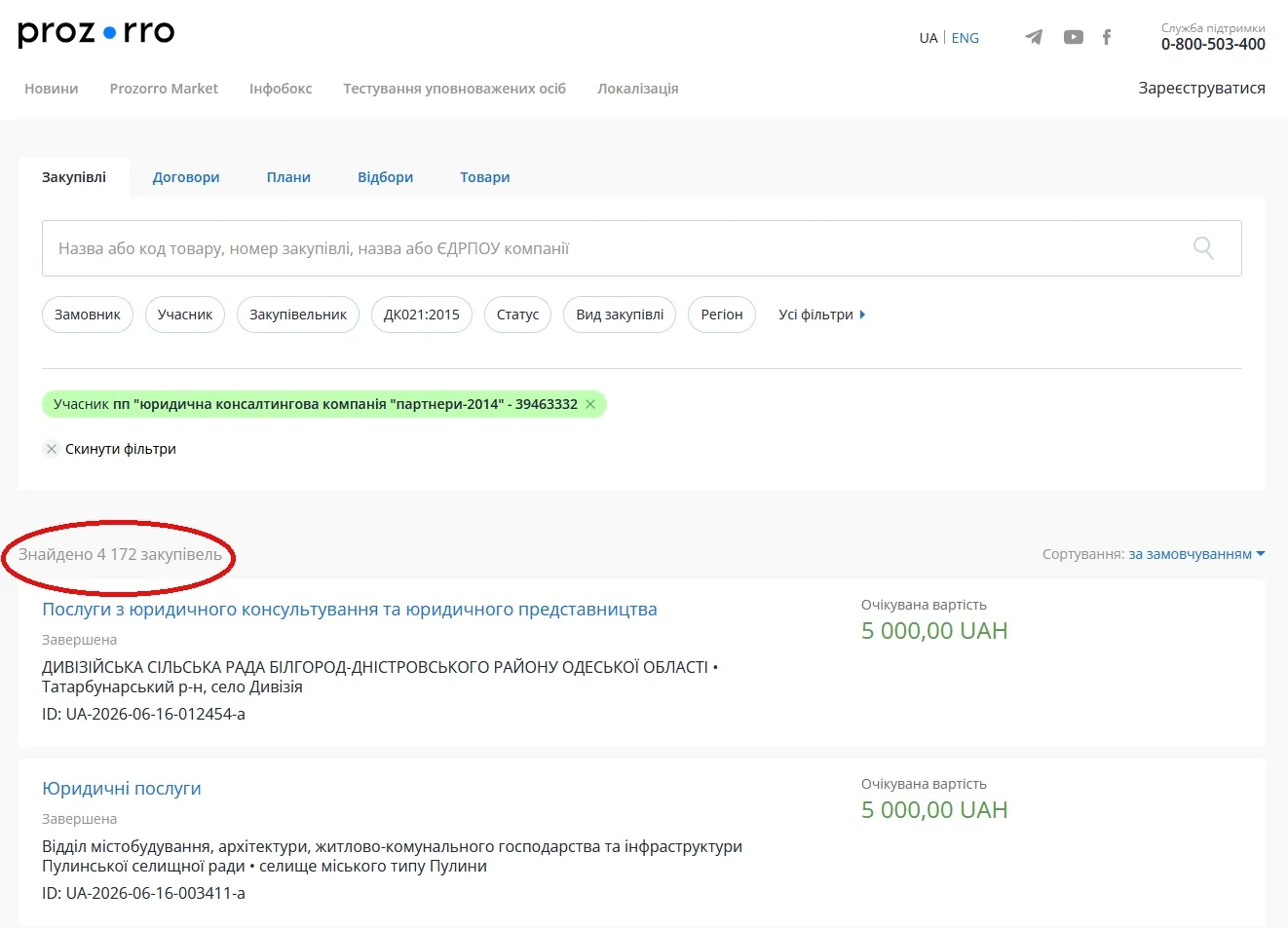This screenshot has height=928, width=1288.
Task: Open the YouTube channel icon
Action: click(x=1073, y=37)
